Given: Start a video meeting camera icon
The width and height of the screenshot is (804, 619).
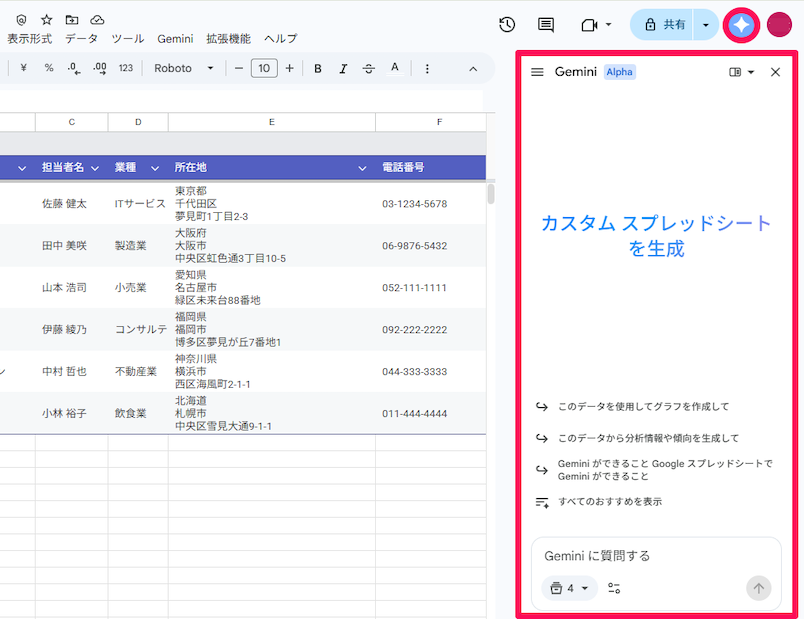Looking at the screenshot, I should pyautogui.click(x=589, y=25).
